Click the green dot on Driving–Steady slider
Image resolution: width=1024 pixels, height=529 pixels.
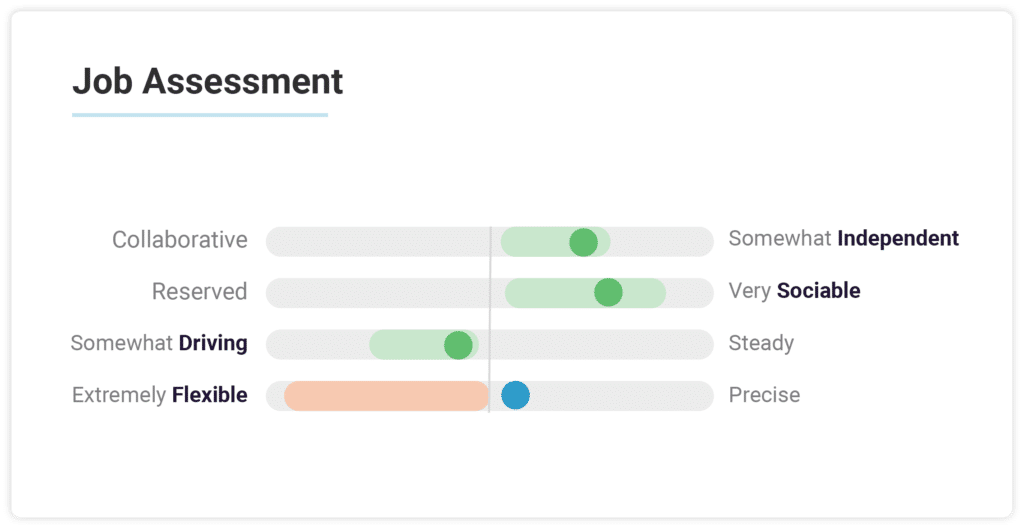pos(458,345)
